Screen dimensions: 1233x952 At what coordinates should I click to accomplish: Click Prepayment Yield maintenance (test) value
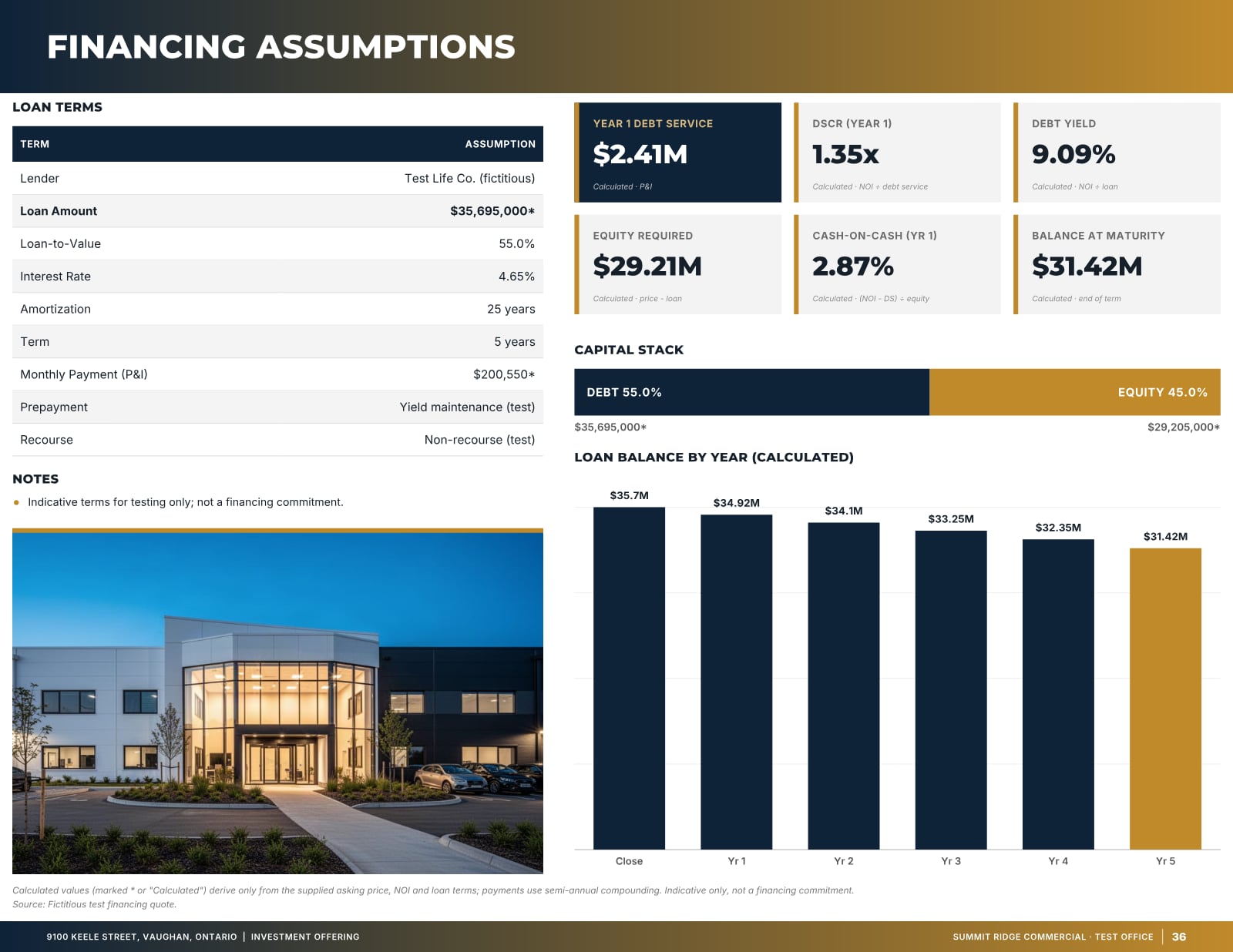[467, 407]
